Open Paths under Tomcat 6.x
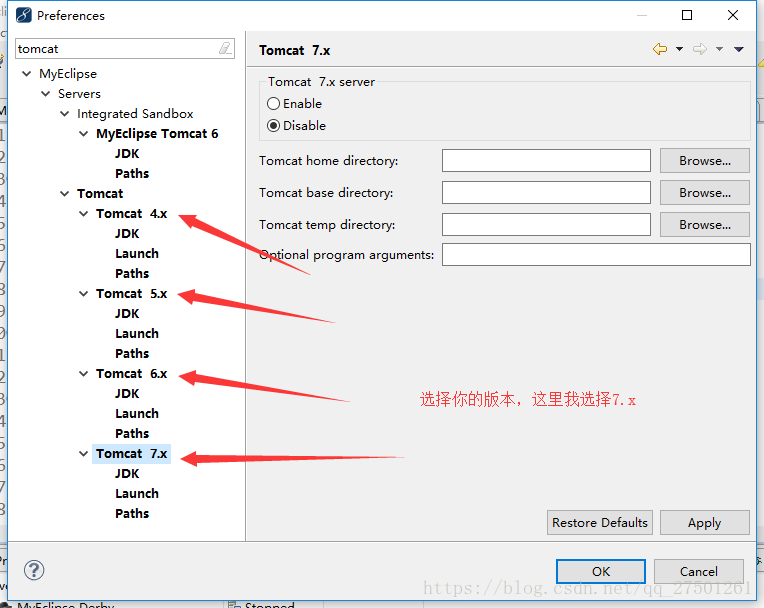The height and width of the screenshot is (608, 764). coord(132,433)
